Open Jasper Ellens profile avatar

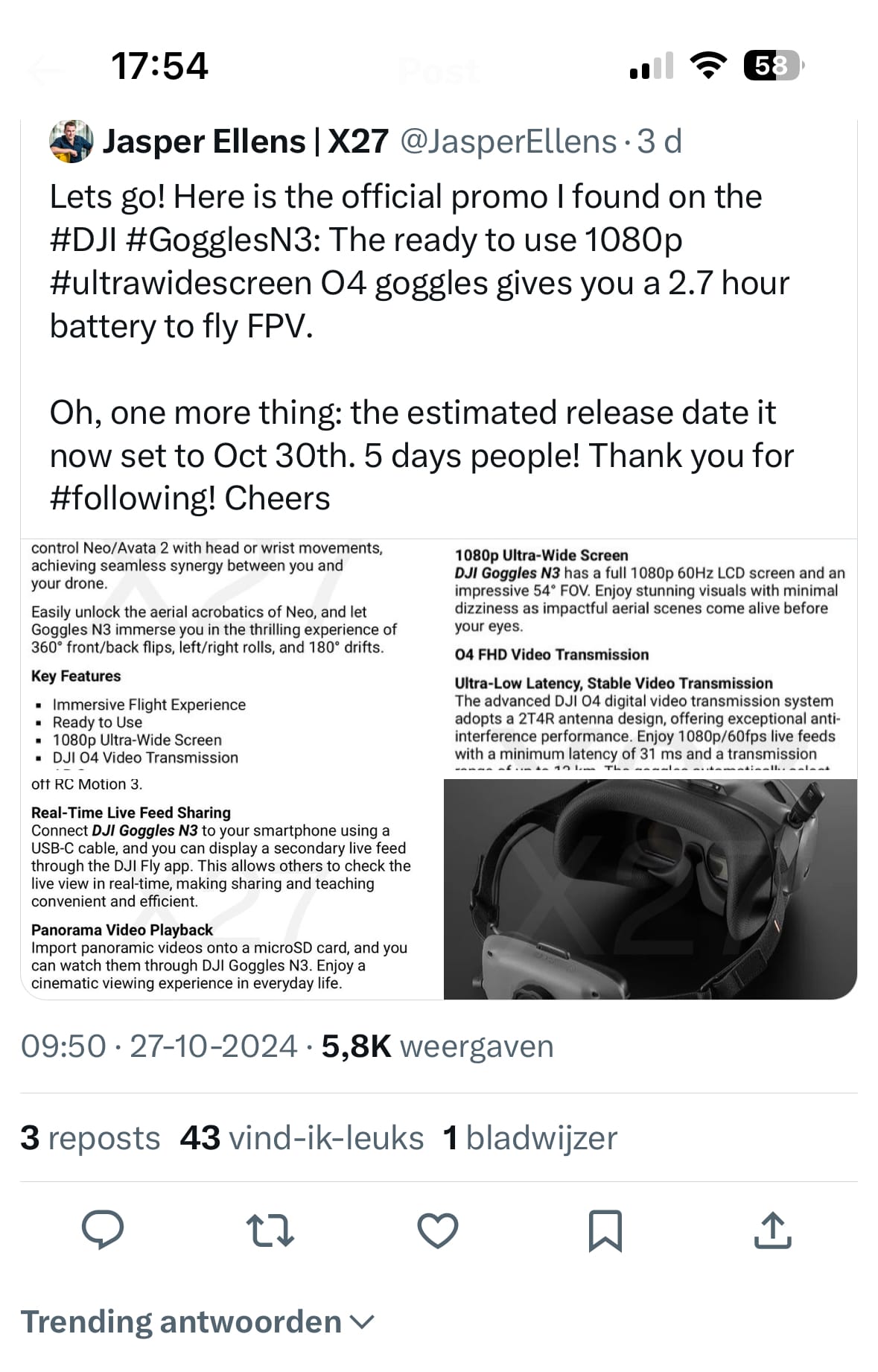71,142
